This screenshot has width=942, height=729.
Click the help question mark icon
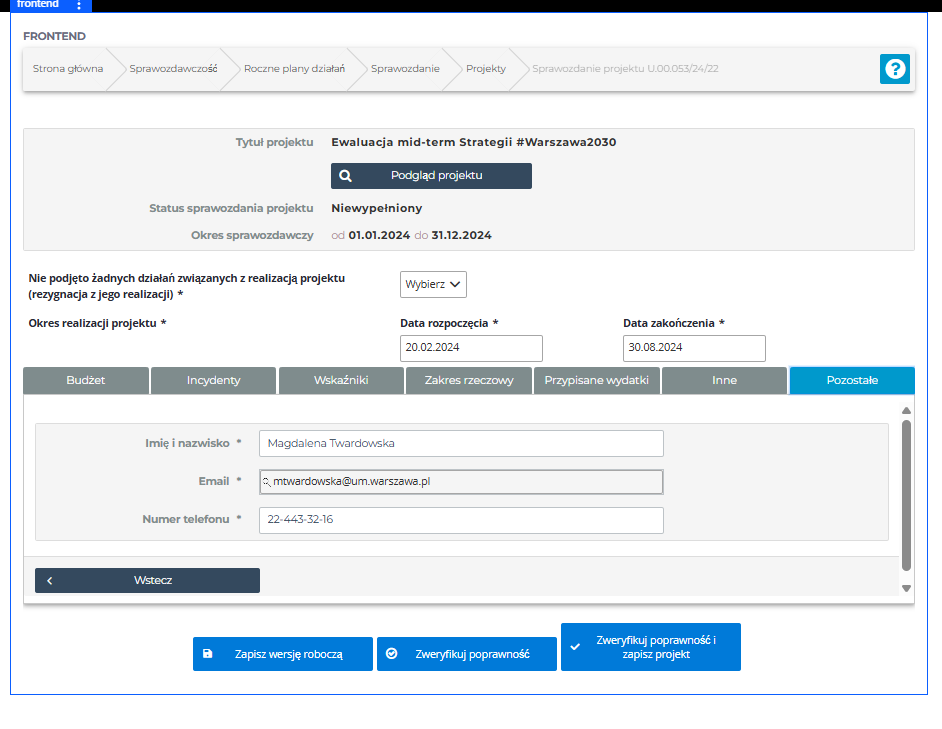(894, 69)
